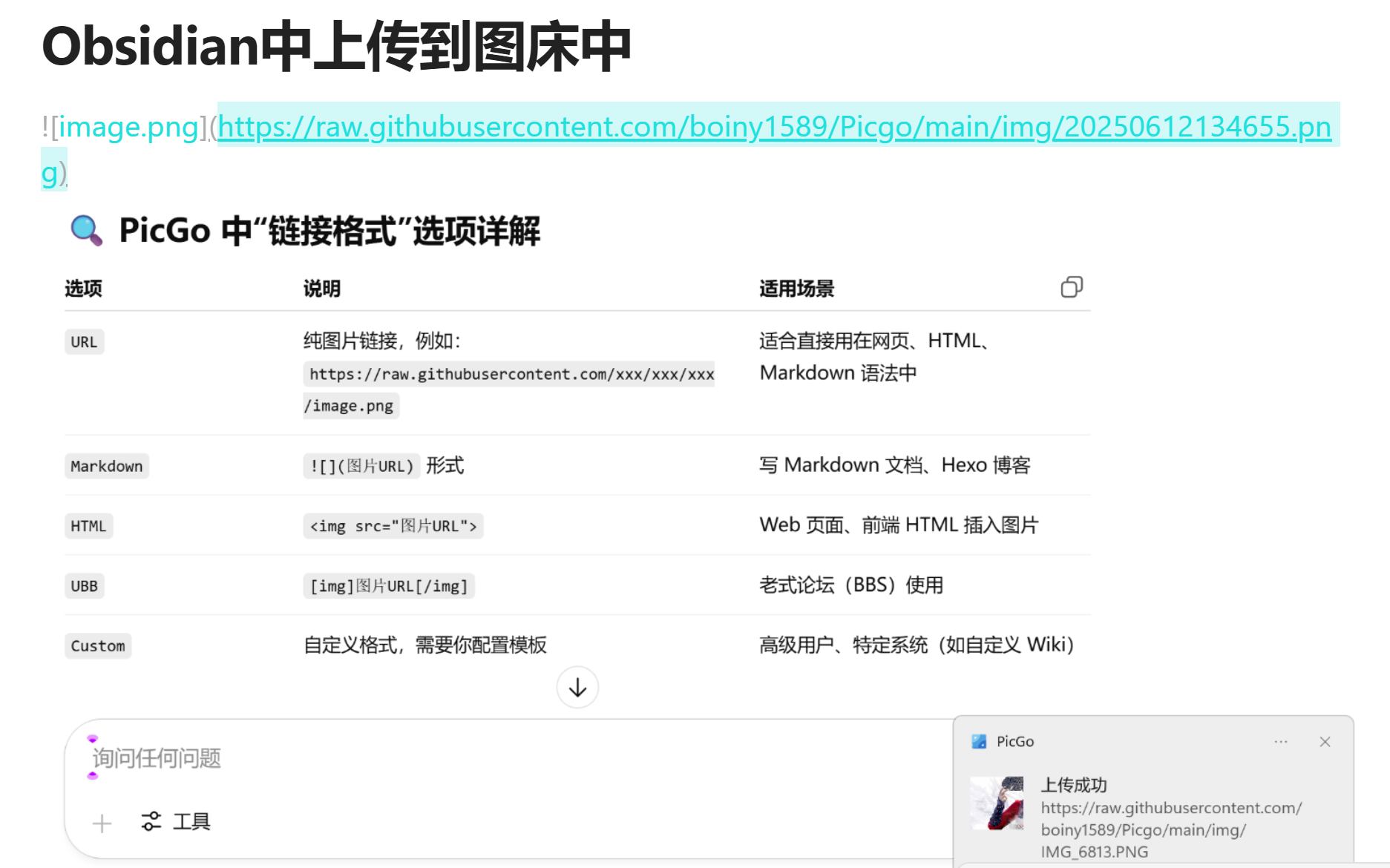Click the 说明 column header
The image size is (1390, 868).
point(321,289)
